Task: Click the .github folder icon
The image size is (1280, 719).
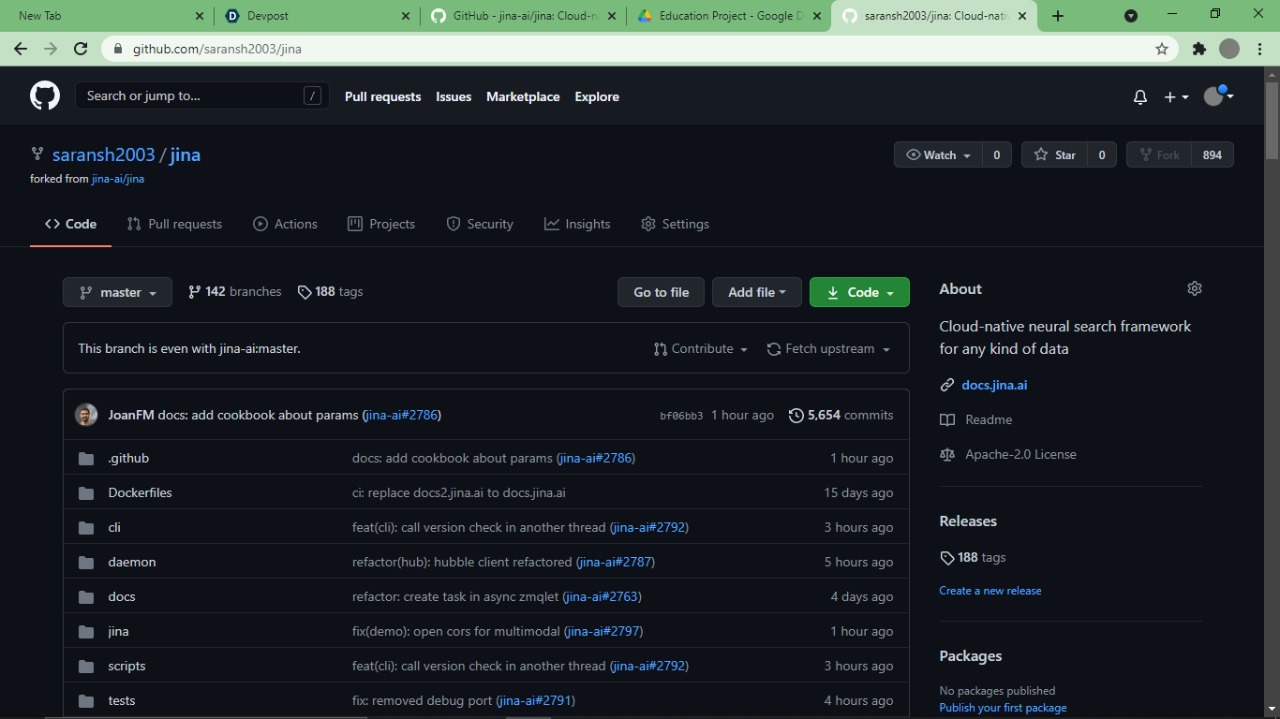Action: 86,458
